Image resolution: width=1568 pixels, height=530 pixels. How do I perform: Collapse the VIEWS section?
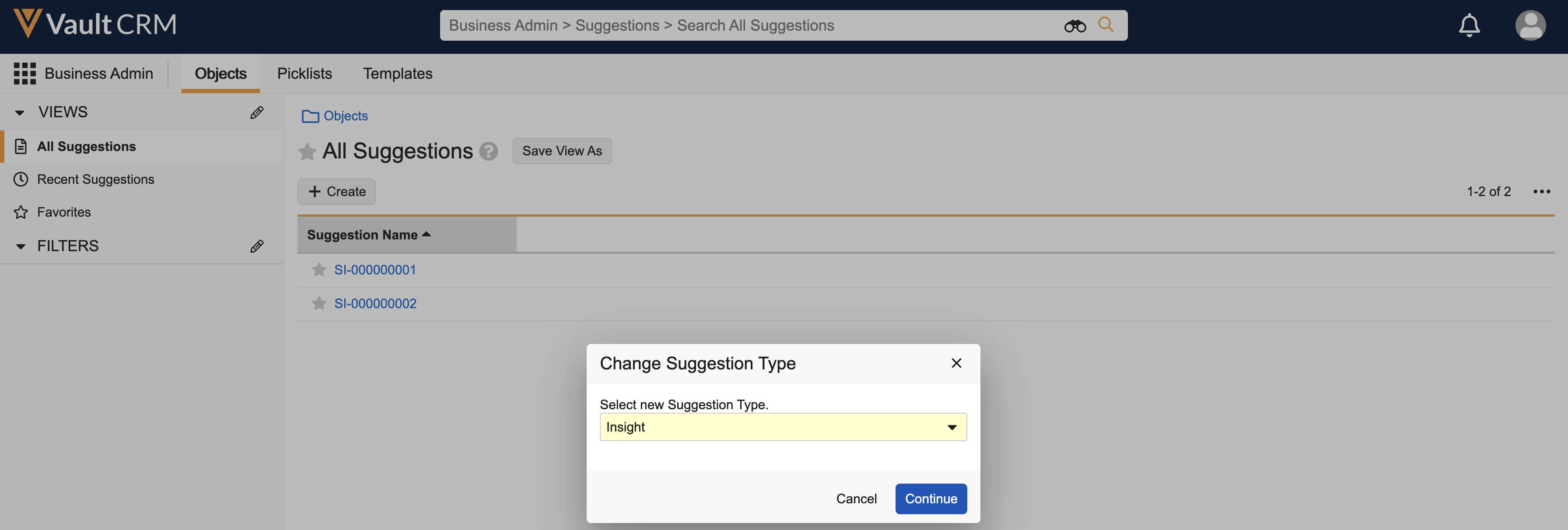pos(20,113)
